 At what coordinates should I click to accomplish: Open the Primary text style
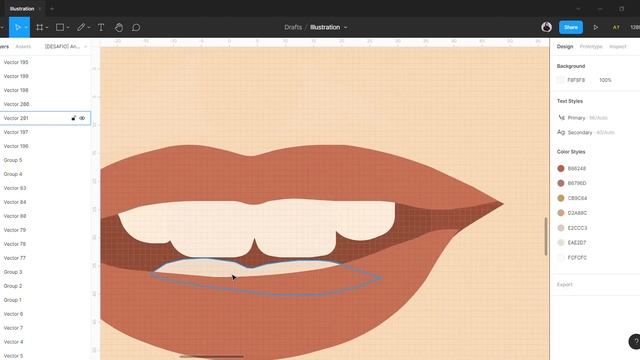582,118
